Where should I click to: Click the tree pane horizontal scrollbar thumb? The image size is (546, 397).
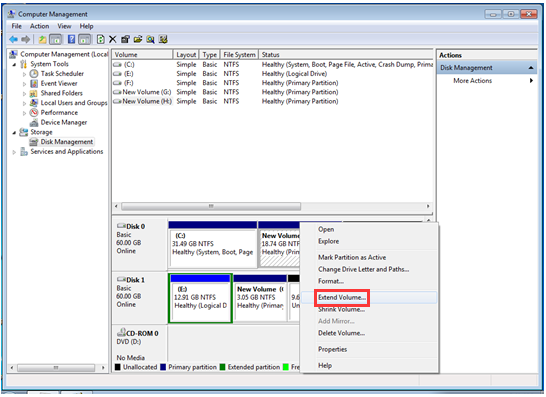point(56,368)
